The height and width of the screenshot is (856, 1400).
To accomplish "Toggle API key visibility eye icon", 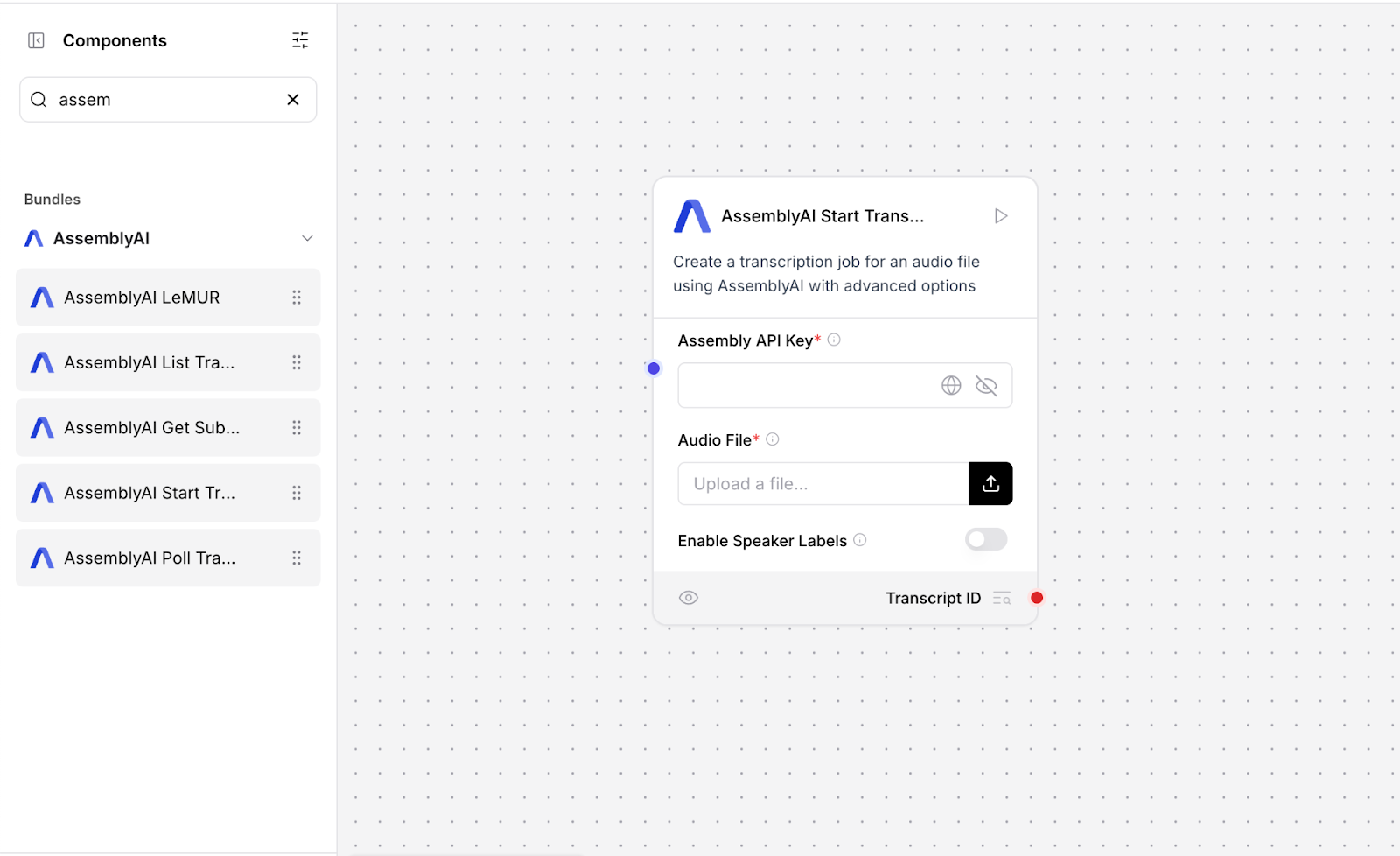I will point(986,385).
